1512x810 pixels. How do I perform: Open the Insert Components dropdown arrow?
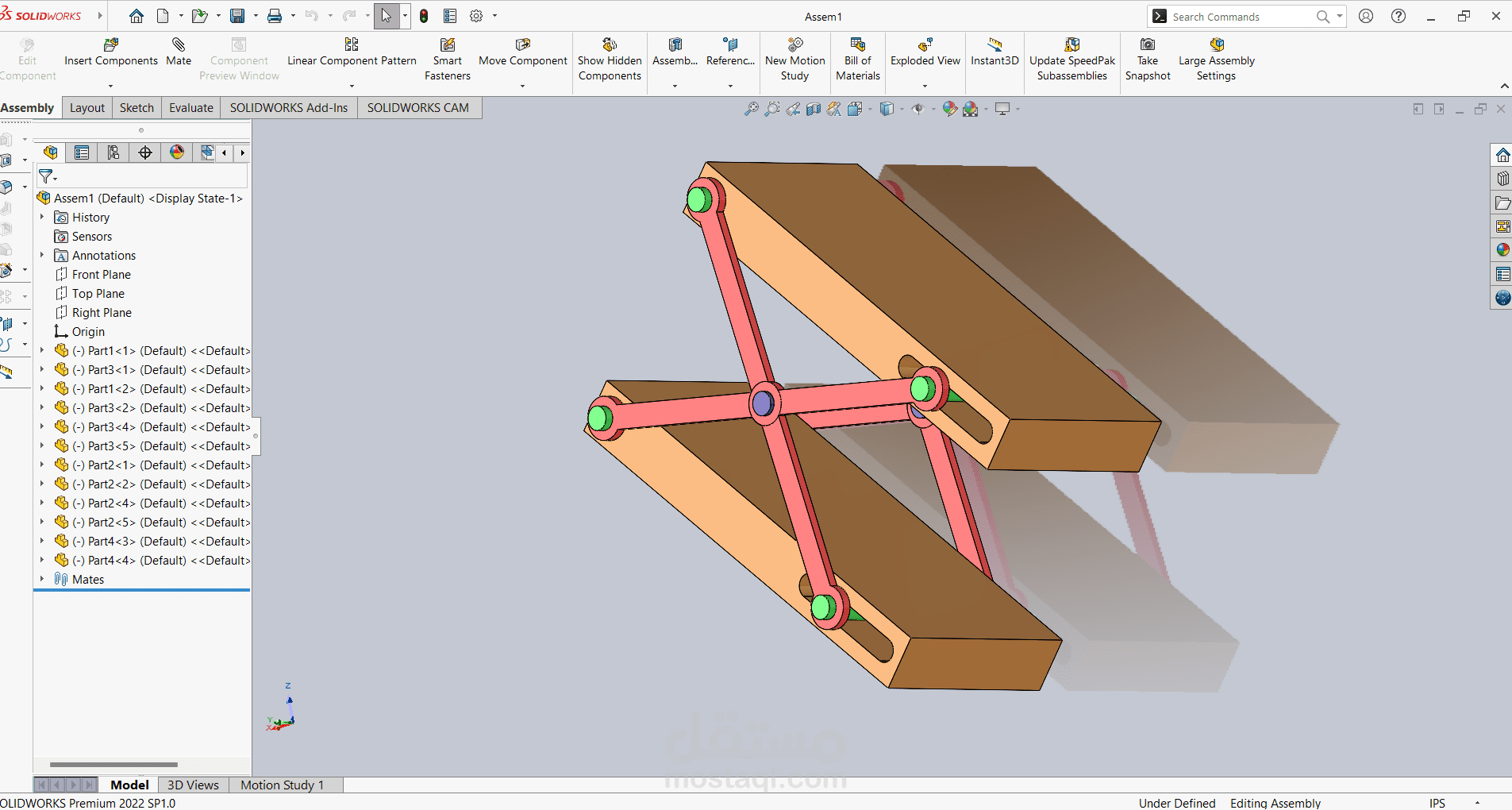tap(111, 86)
